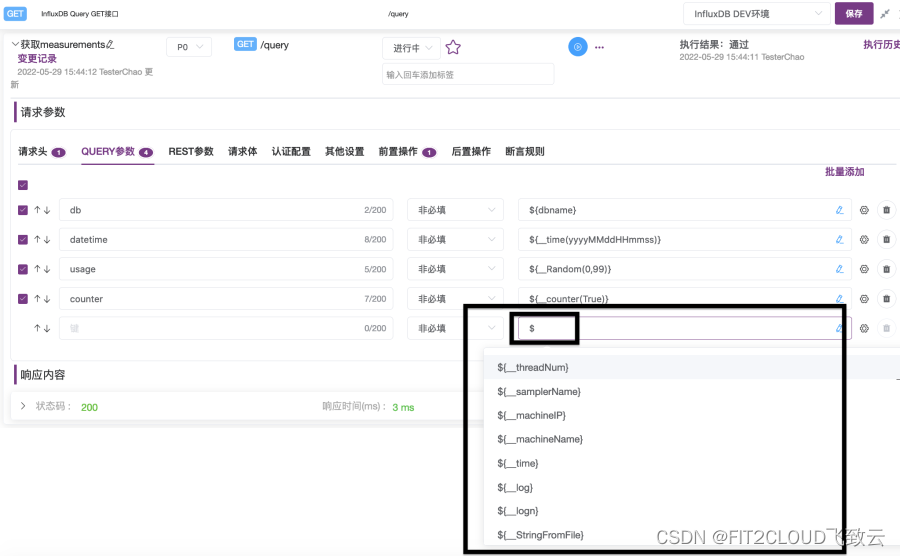Switch to the 前置操作 tab
Viewport: 900px width, 556px height.
[407, 151]
